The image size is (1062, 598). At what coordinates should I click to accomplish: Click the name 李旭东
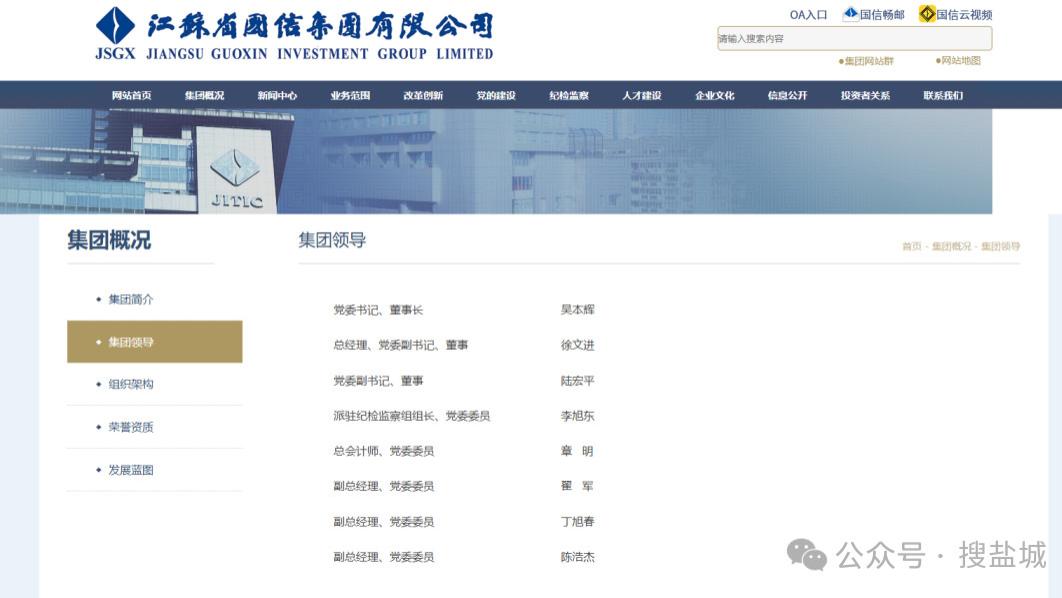pos(578,416)
